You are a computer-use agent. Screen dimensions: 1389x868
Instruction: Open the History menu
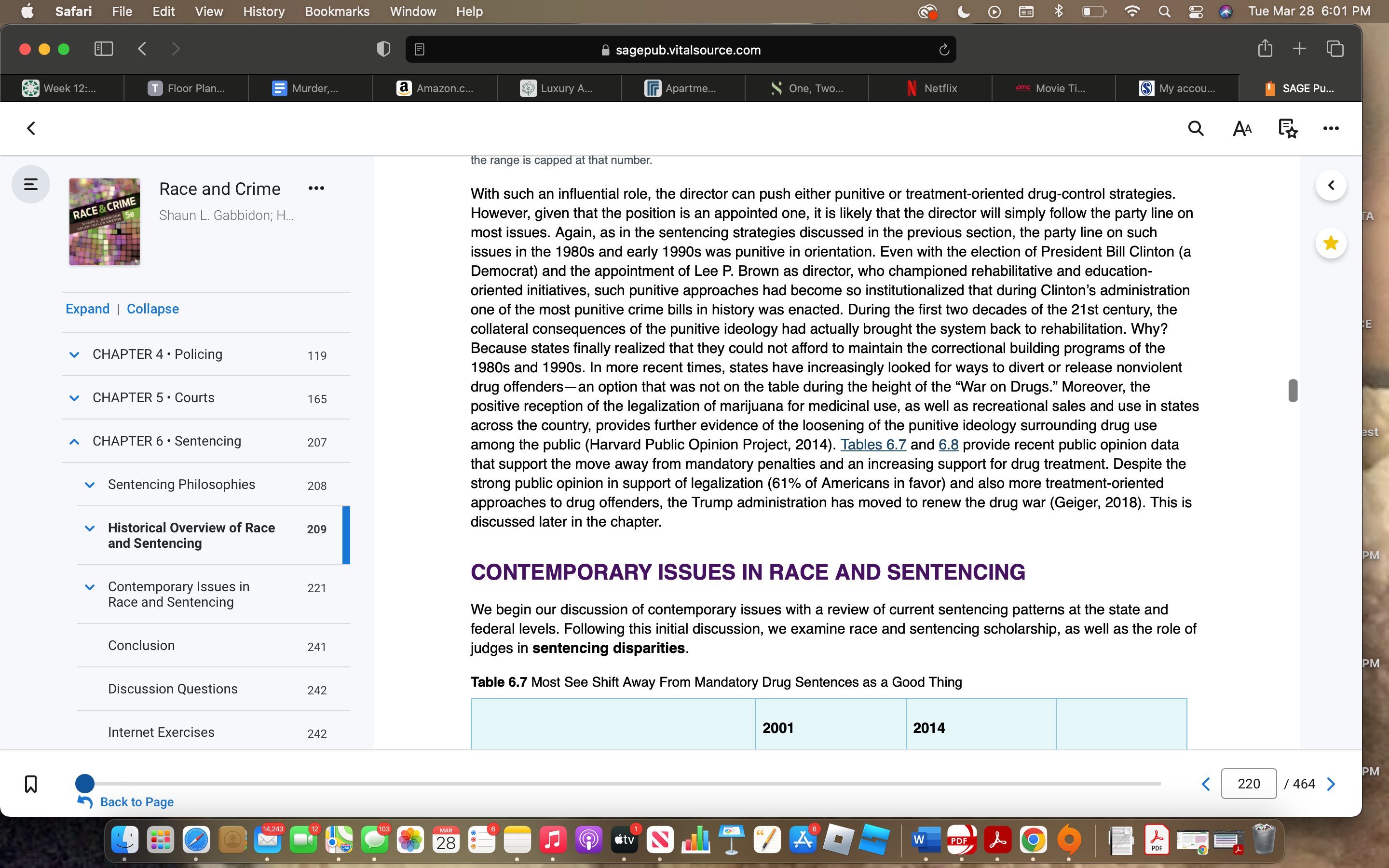(x=263, y=12)
